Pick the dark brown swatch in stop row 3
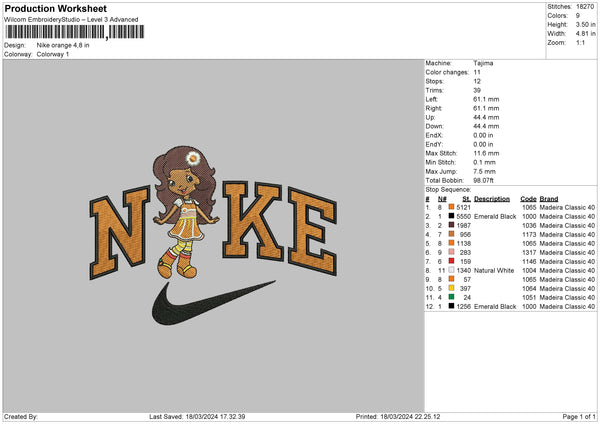 click(x=452, y=225)
